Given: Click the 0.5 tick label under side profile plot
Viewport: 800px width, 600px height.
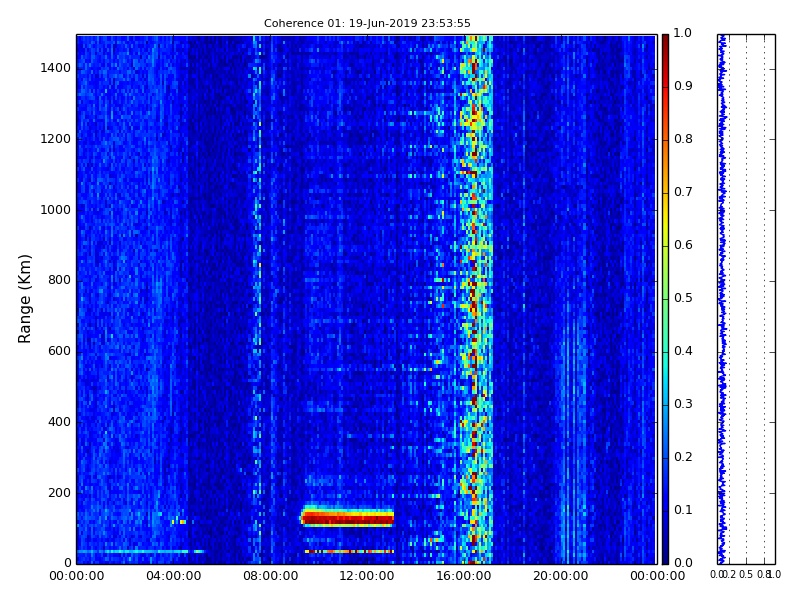Looking at the screenshot, I should pos(746,574).
